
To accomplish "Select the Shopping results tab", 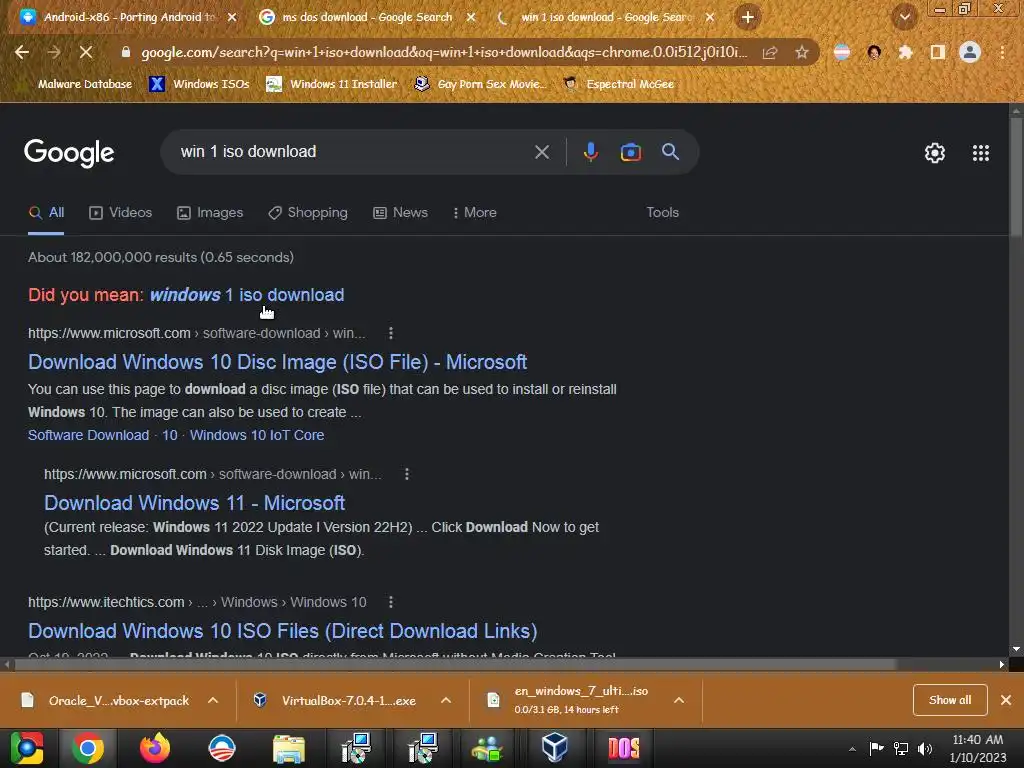I will [308, 213].
